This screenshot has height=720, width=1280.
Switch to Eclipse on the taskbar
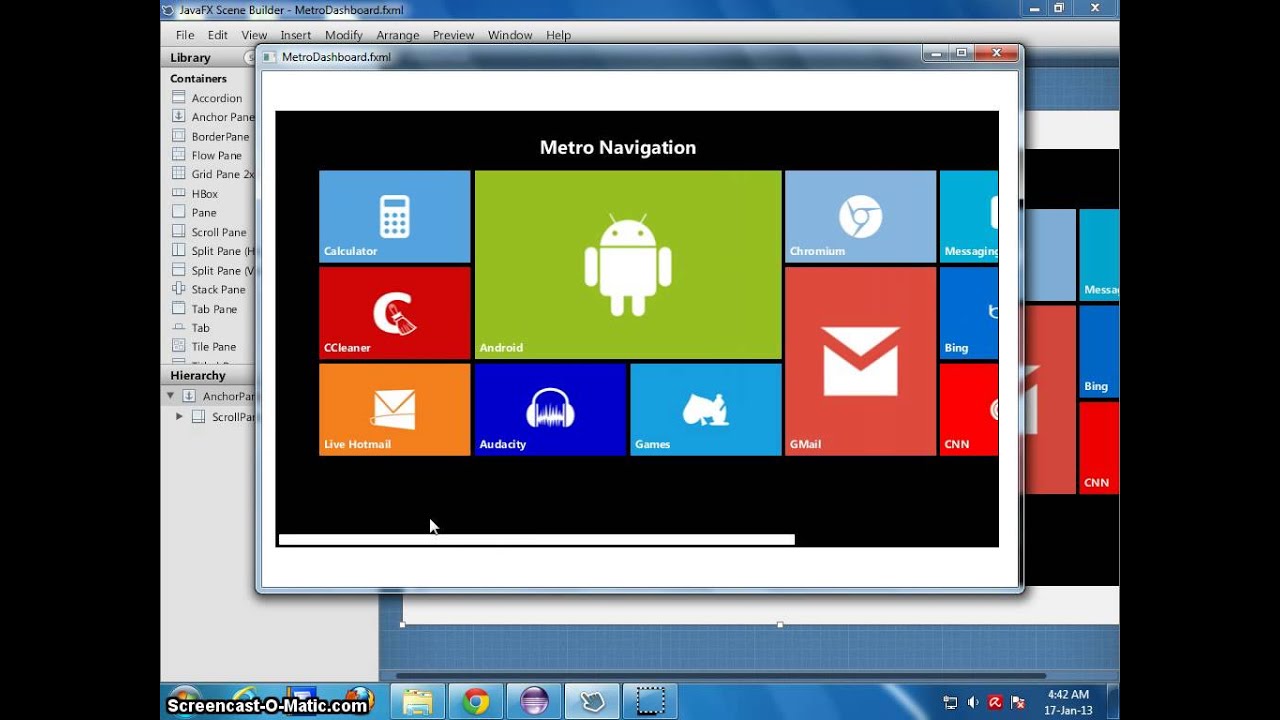(534, 702)
